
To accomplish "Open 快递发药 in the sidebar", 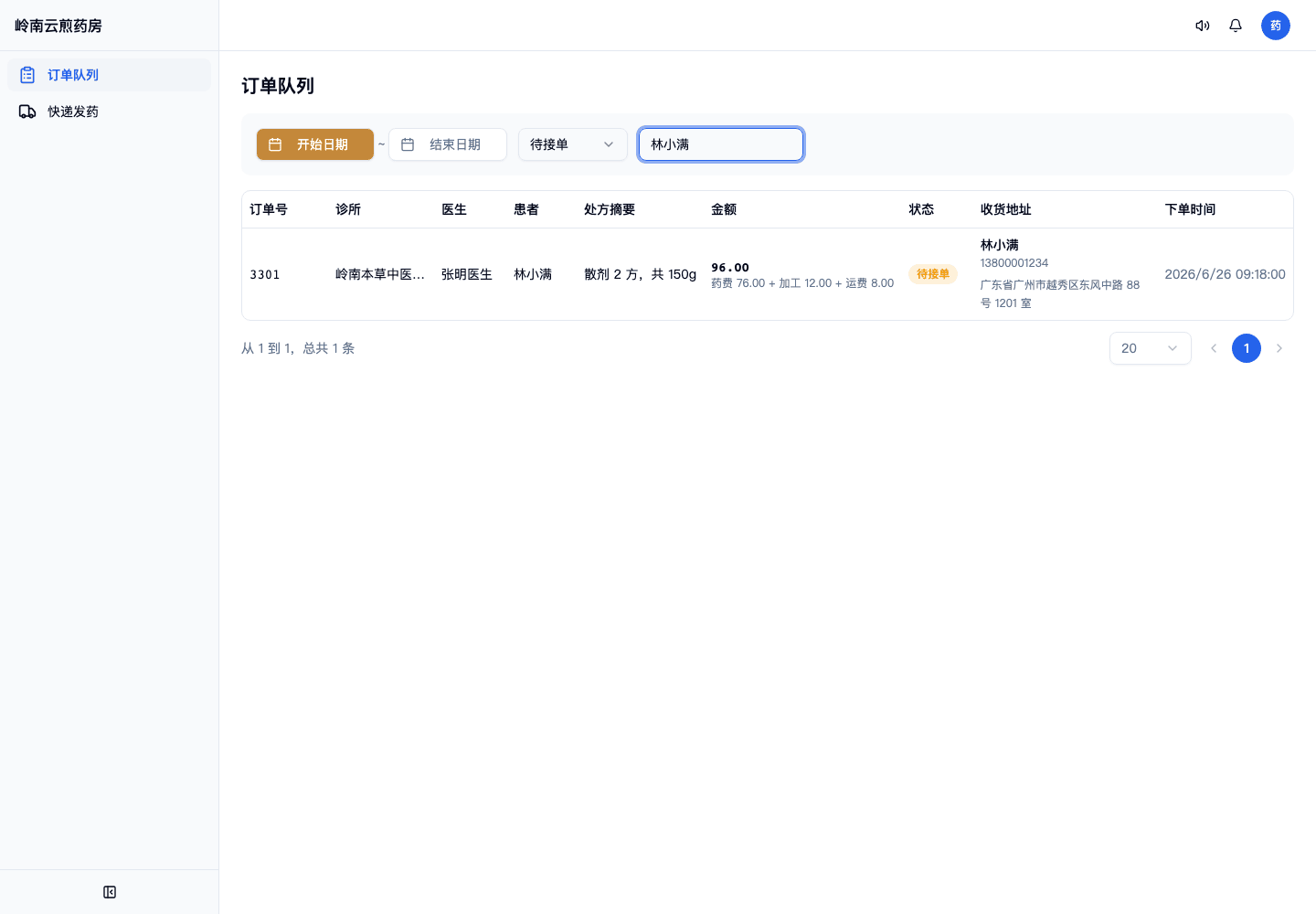I will coord(109,112).
